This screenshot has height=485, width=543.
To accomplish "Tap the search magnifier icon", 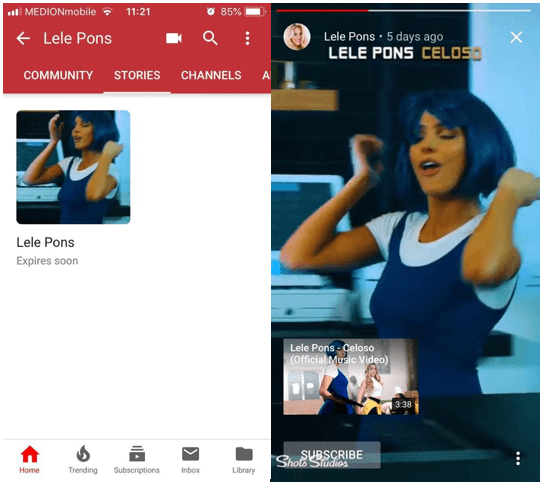I will click(x=210, y=38).
